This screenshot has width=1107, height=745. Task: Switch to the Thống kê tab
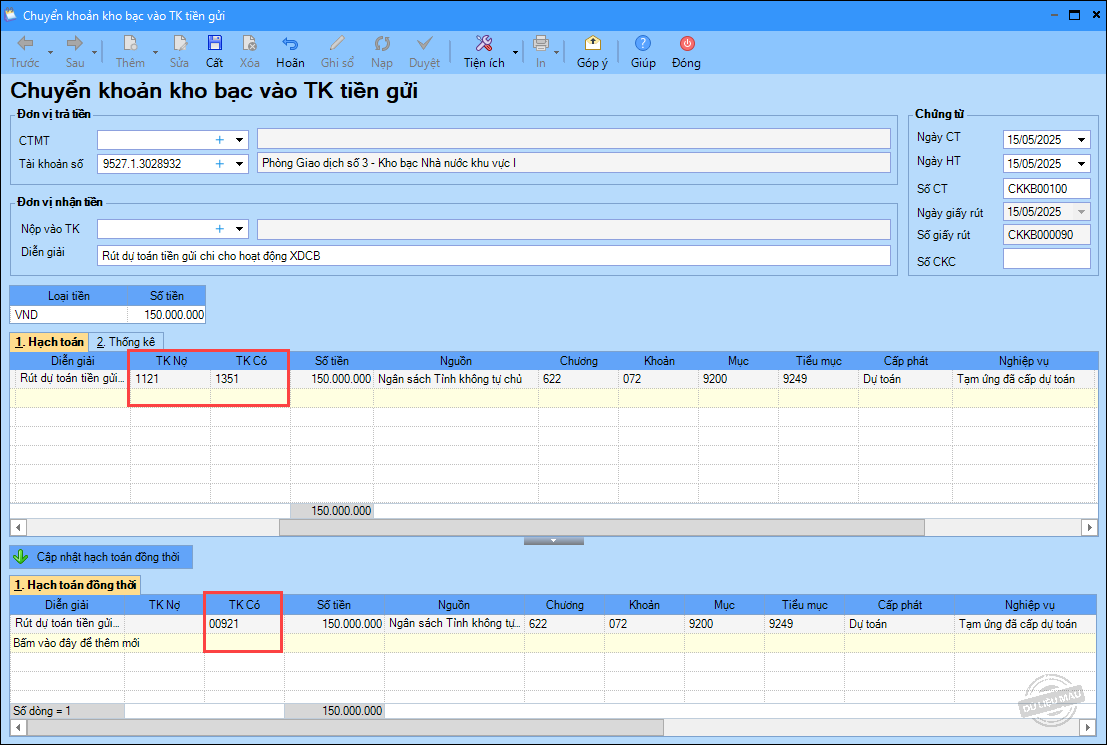coord(125,342)
